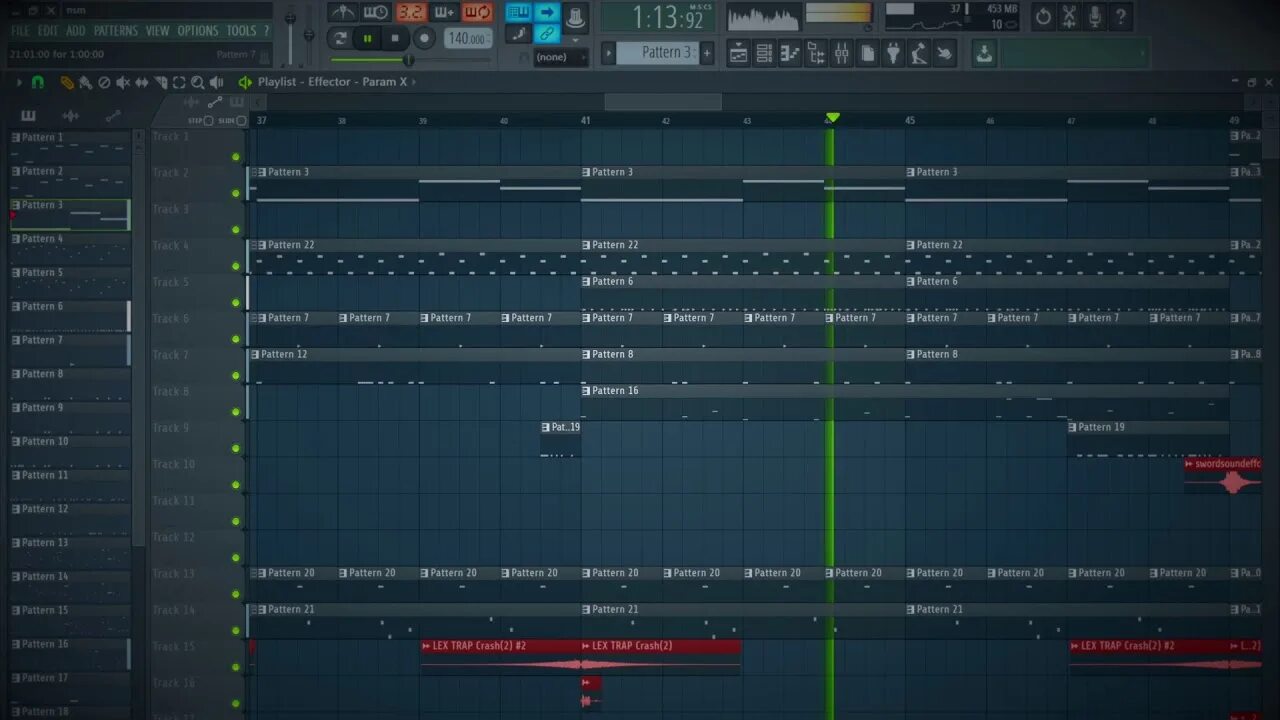
Task: Click the record button in transport
Action: tap(424, 39)
